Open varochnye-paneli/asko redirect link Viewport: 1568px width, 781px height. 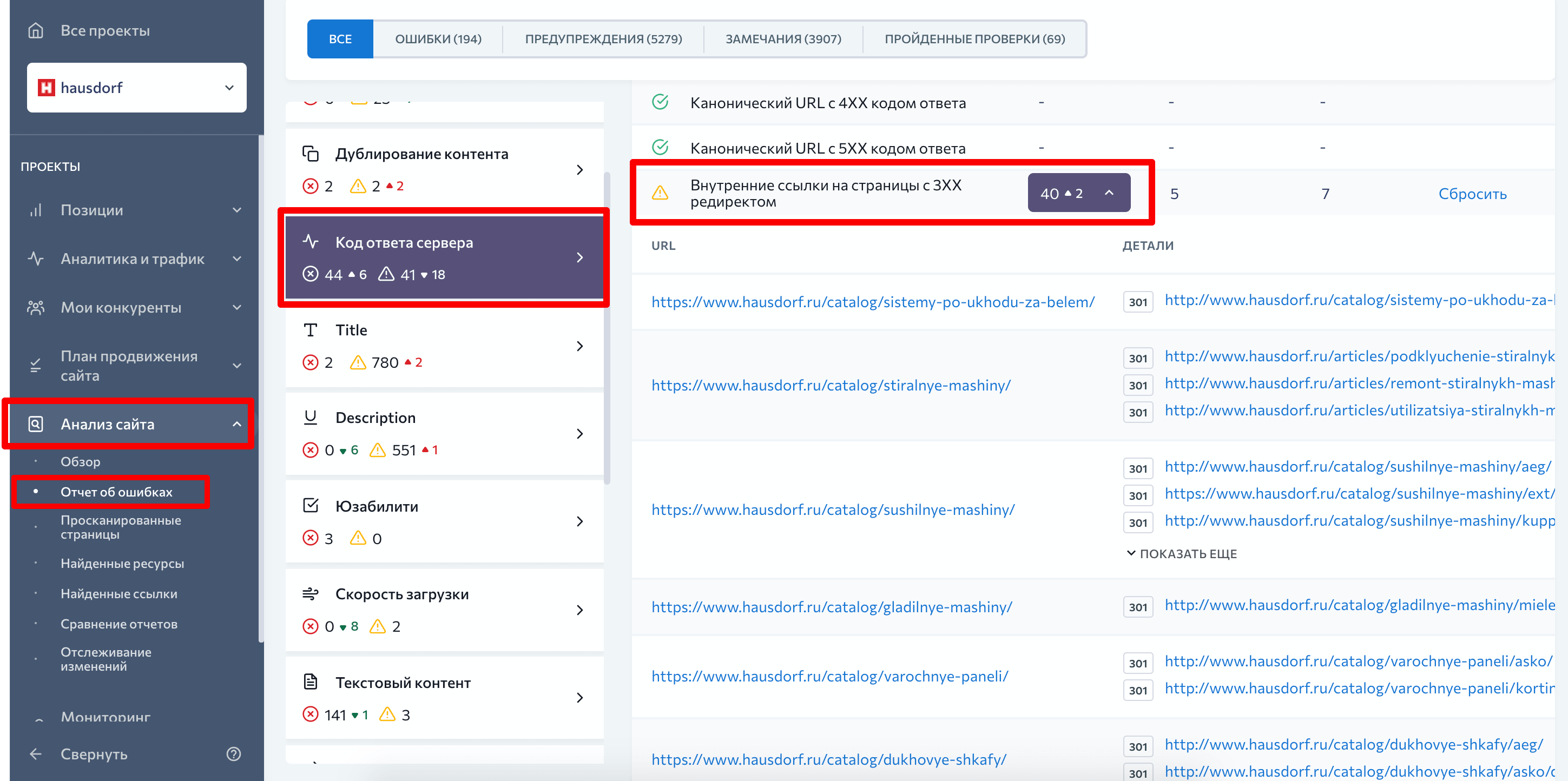coord(1358,661)
